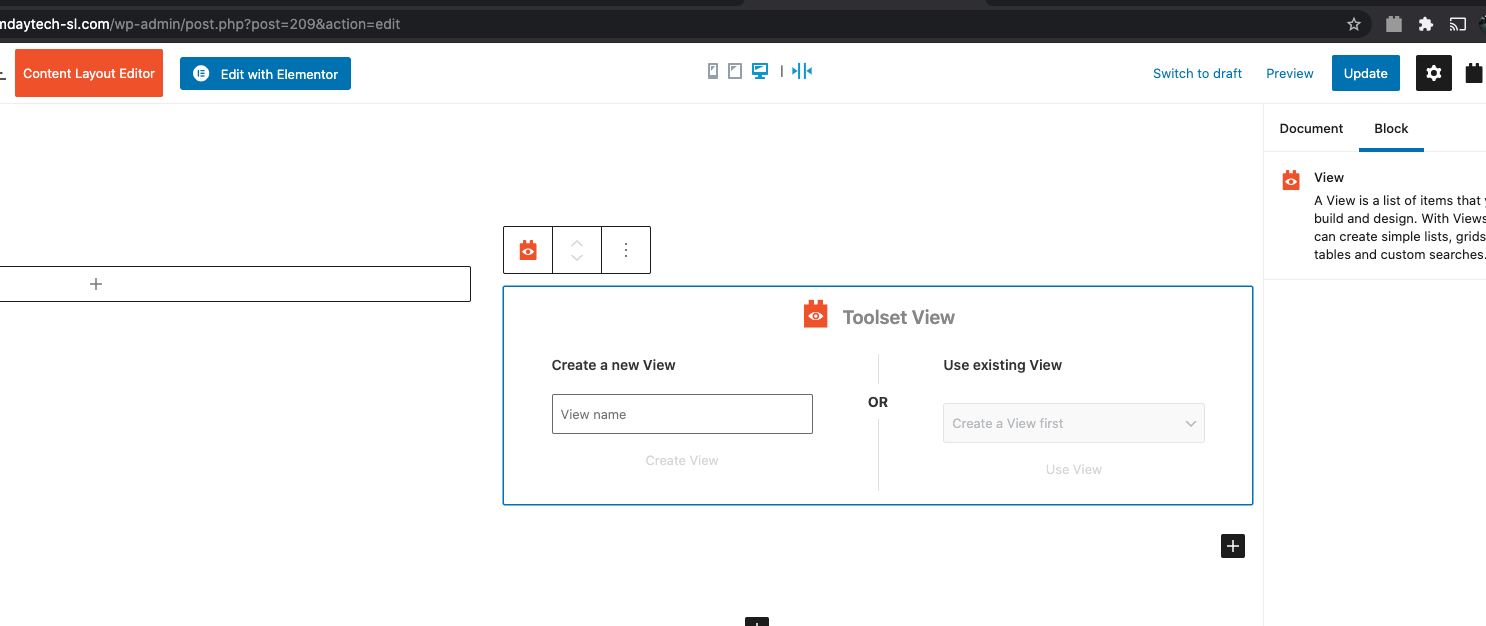This screenshot has height=626, width=1486.
Task: Click the 'Use existing View' heading
Action: (x=1003, y=366)
